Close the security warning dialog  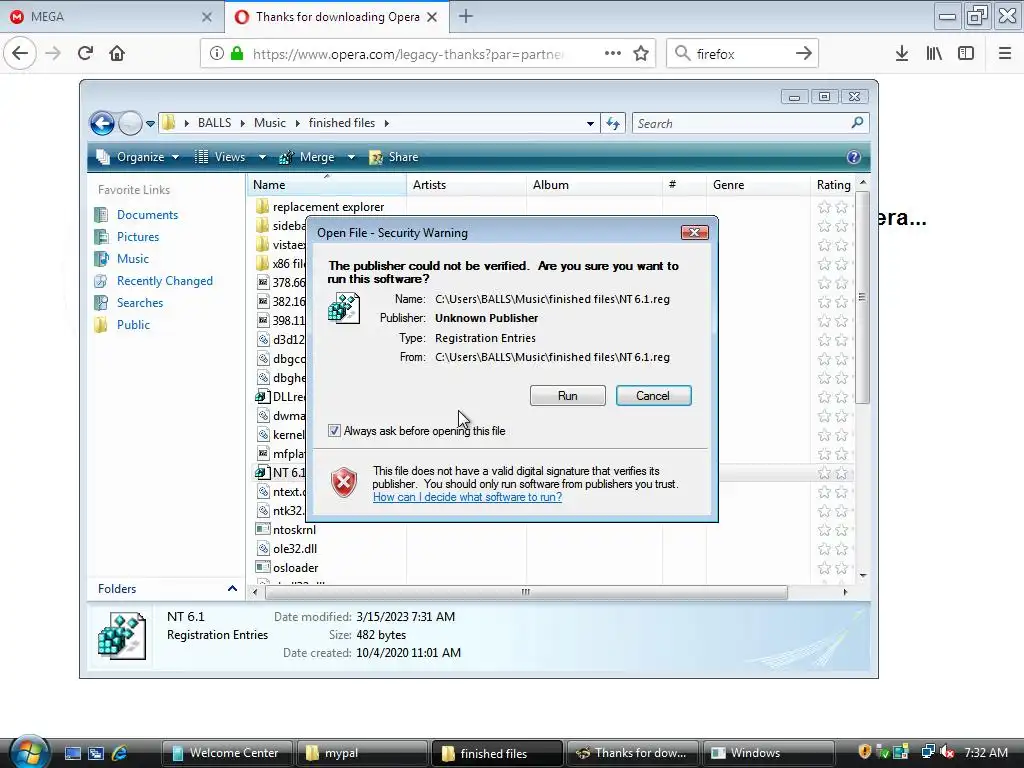(694, 232)
